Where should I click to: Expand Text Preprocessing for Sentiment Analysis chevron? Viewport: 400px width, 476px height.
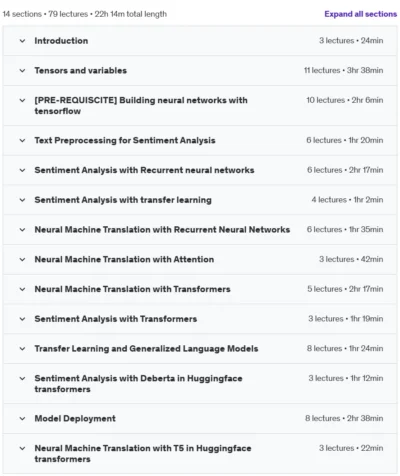click(22, 140)
